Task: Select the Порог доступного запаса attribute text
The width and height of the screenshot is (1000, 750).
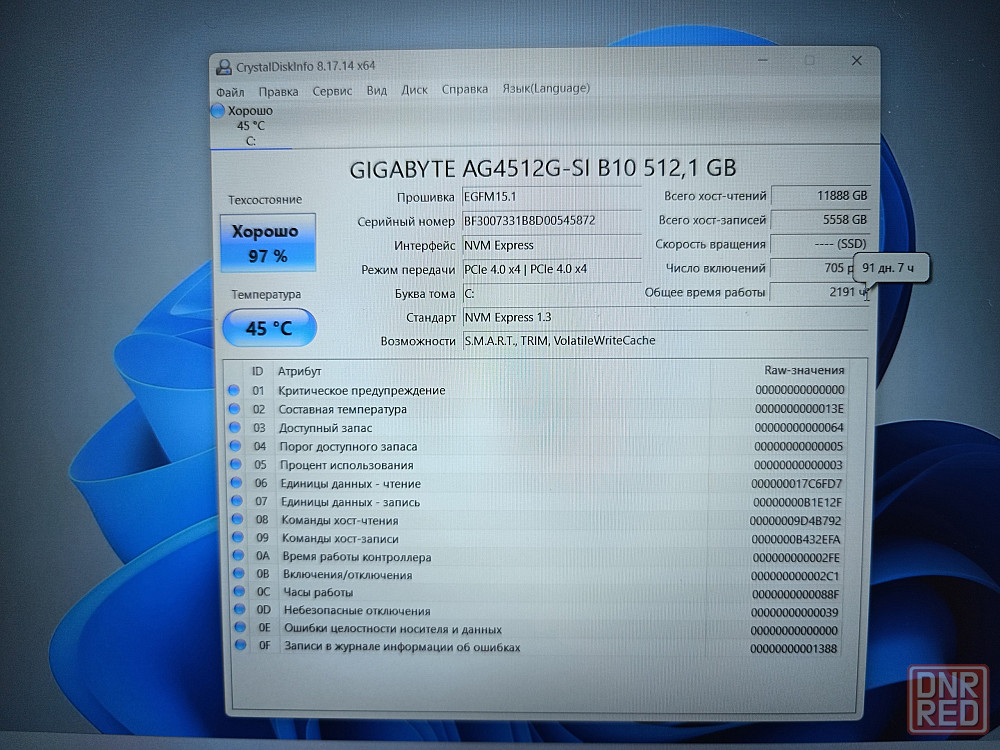Action: click(x=348, y=446)
